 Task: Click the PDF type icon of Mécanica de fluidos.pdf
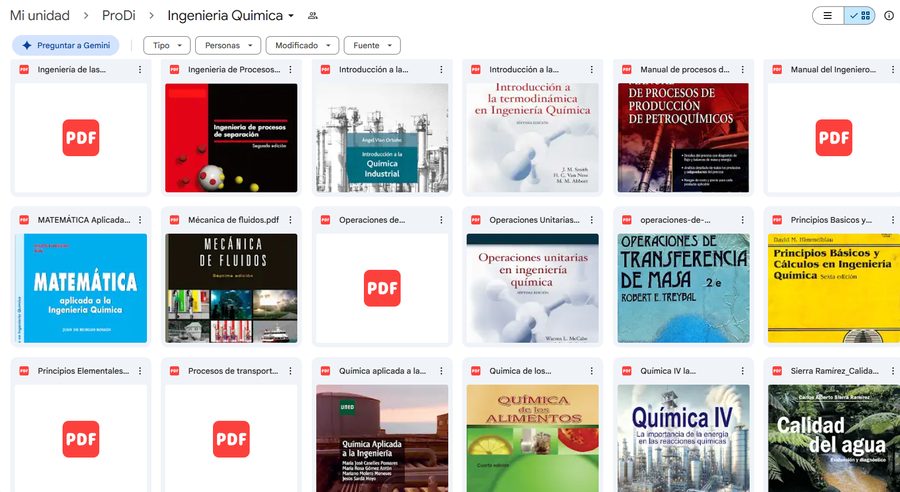(174, 220)
